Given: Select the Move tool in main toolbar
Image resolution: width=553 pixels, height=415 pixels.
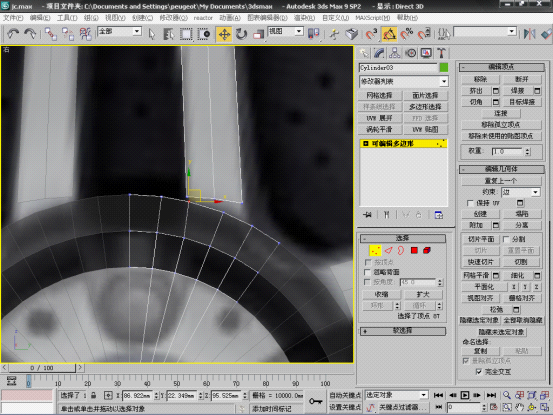Looking at the screenshot, I should coord(224,34).
